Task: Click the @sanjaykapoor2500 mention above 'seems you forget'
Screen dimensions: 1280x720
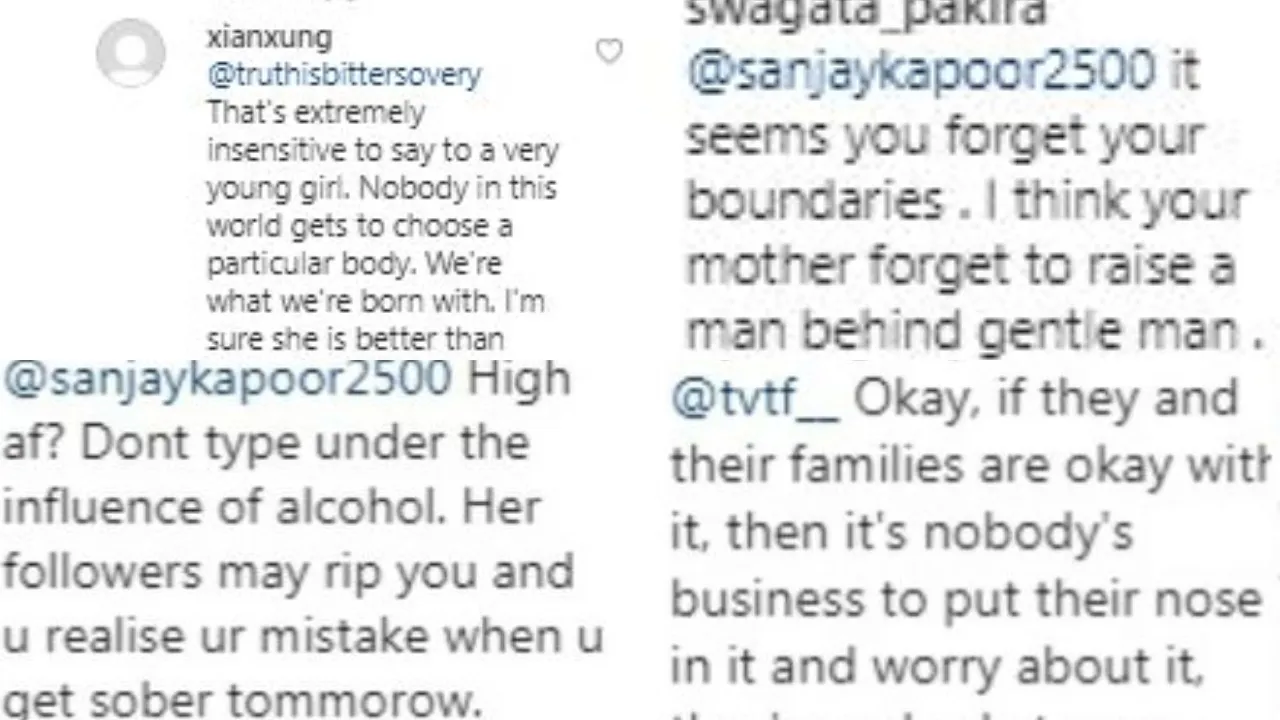Action: 921,71
